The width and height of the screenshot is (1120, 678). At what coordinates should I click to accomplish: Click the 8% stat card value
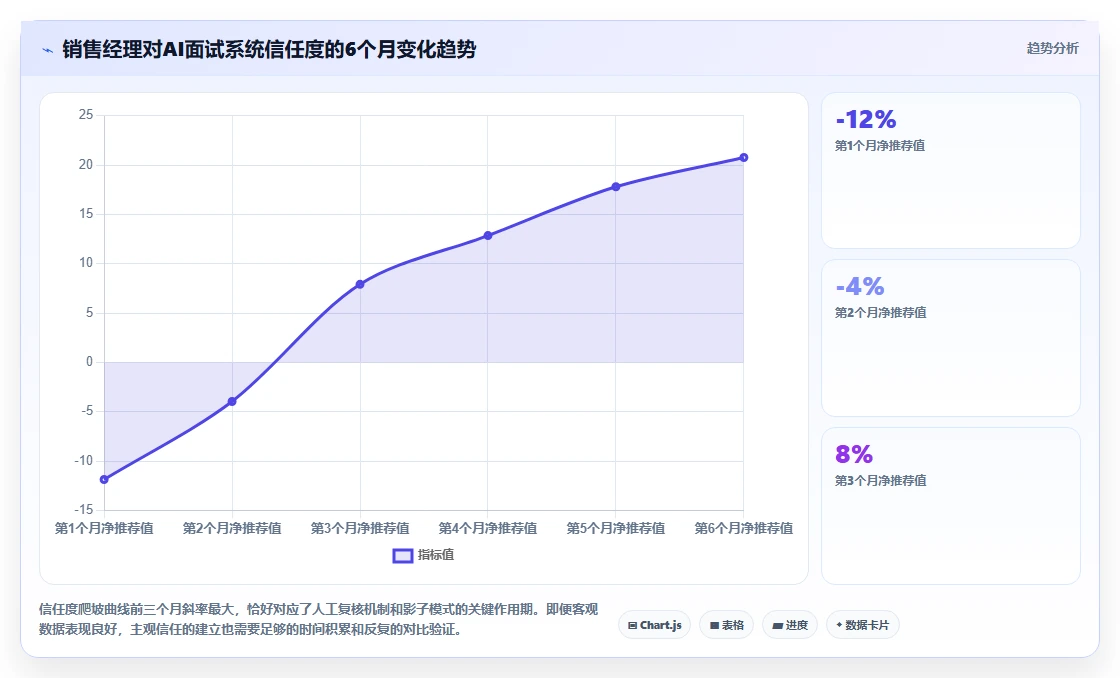(854, 454)
